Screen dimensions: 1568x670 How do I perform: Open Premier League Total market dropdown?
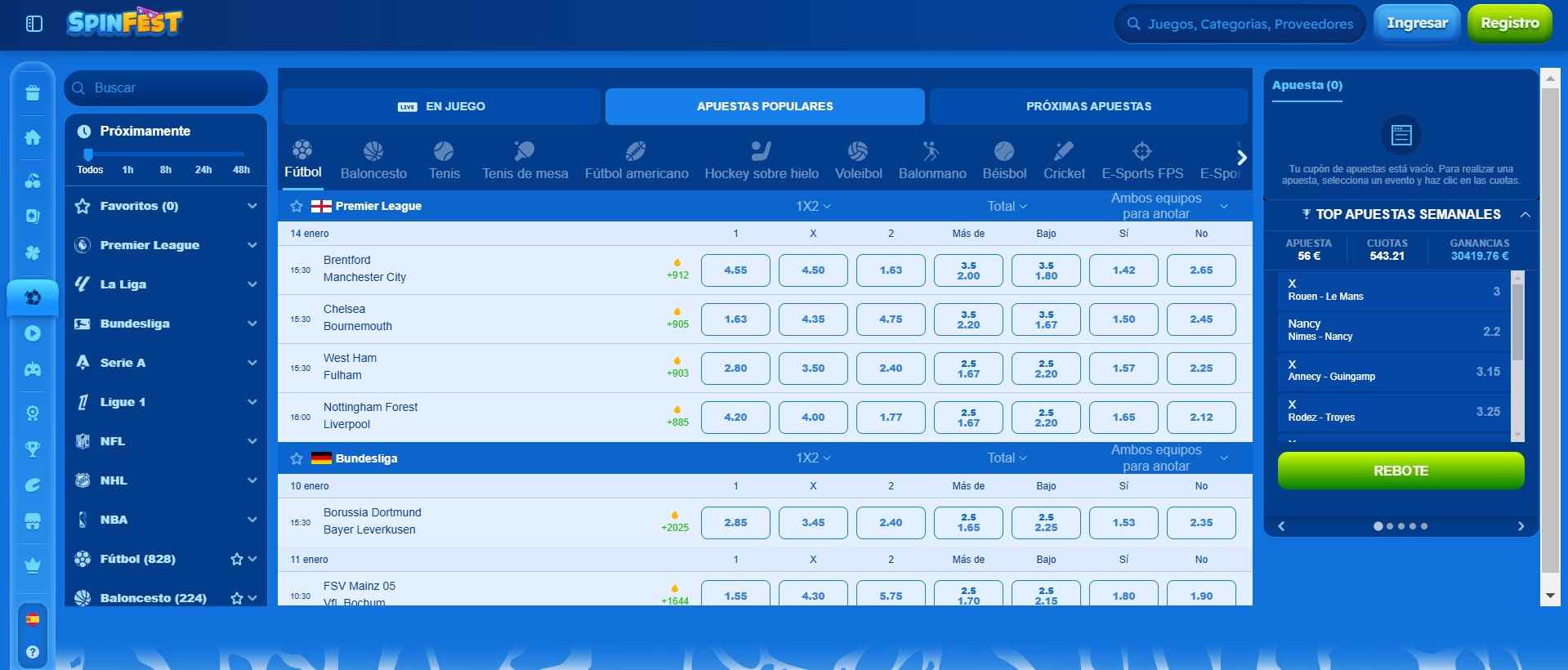(x=1007, y=207)
